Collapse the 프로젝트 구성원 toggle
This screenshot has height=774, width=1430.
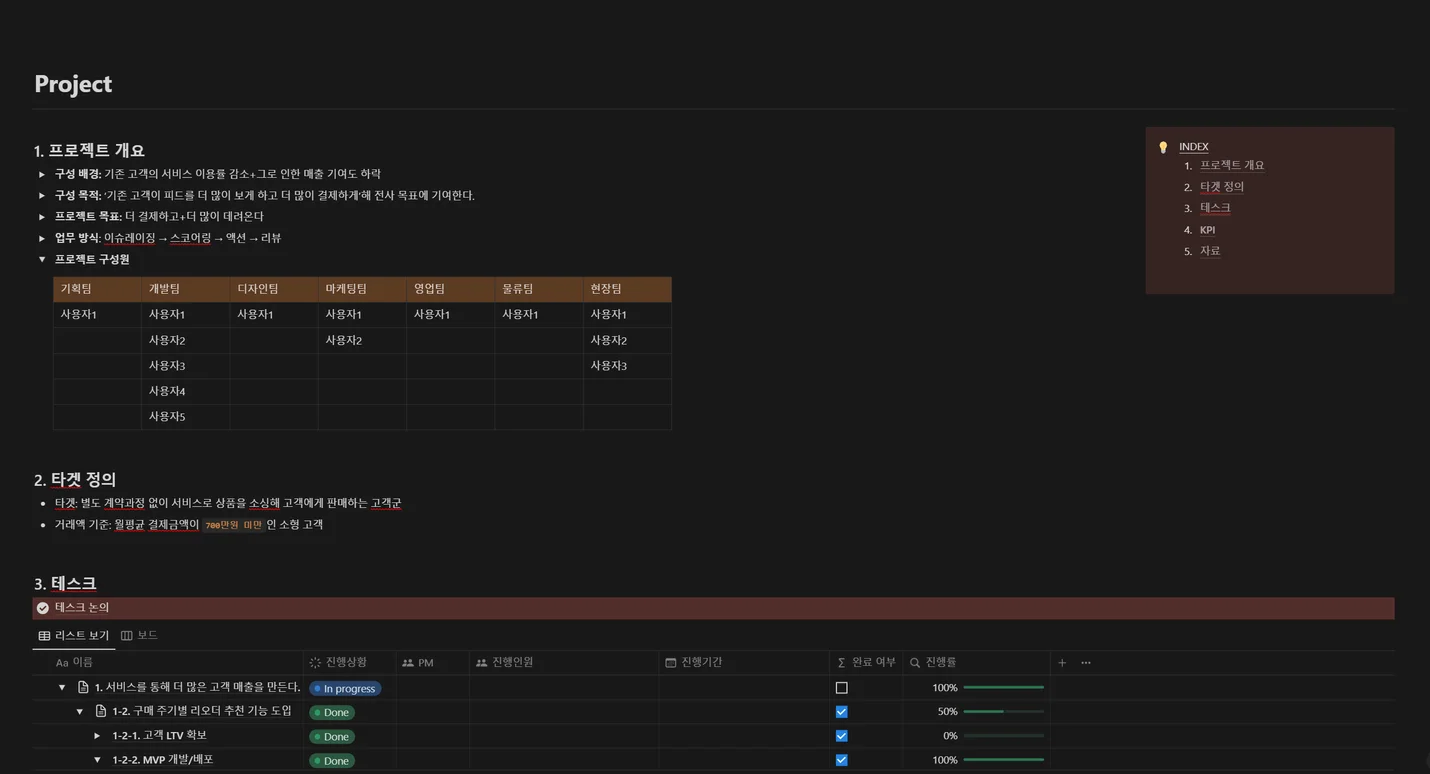coord(42,259)
